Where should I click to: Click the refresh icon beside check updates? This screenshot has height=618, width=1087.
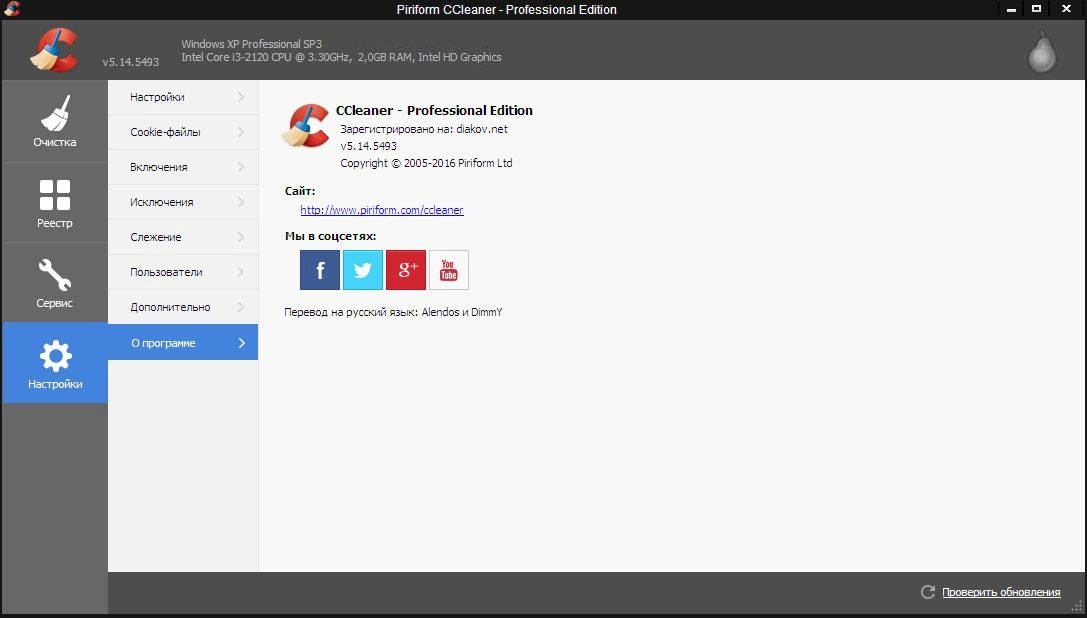pos(928,592)
